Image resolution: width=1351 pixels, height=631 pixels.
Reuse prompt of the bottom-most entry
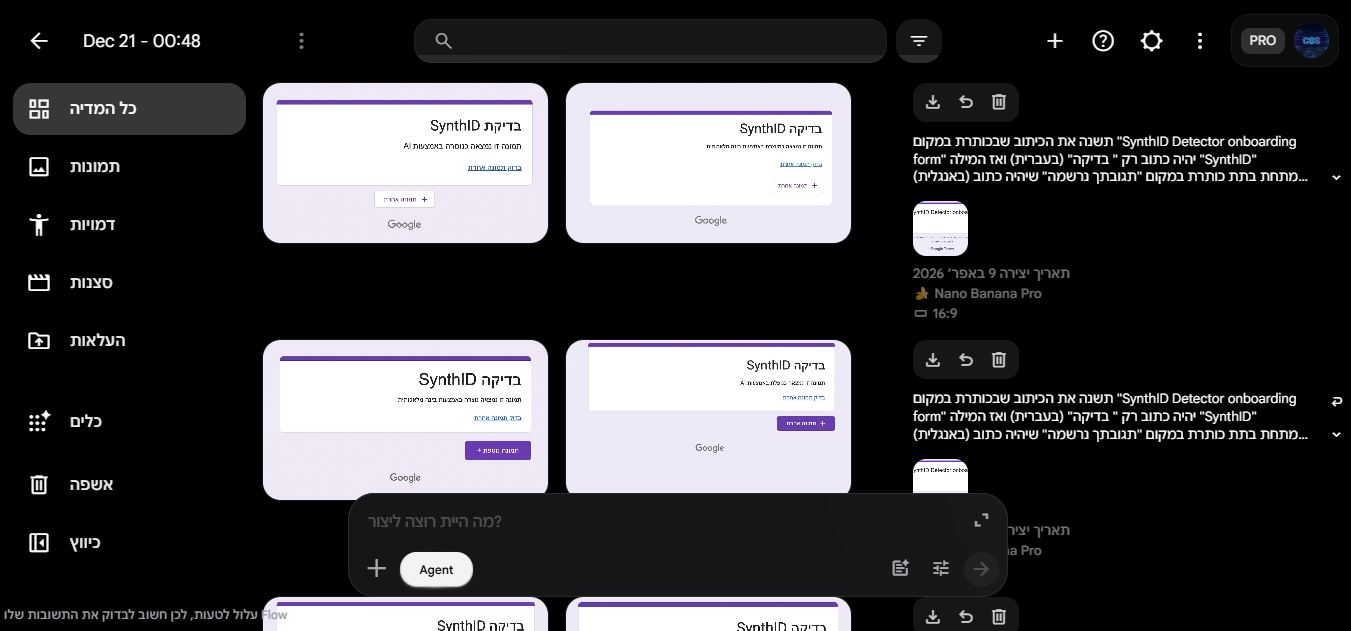966,617
